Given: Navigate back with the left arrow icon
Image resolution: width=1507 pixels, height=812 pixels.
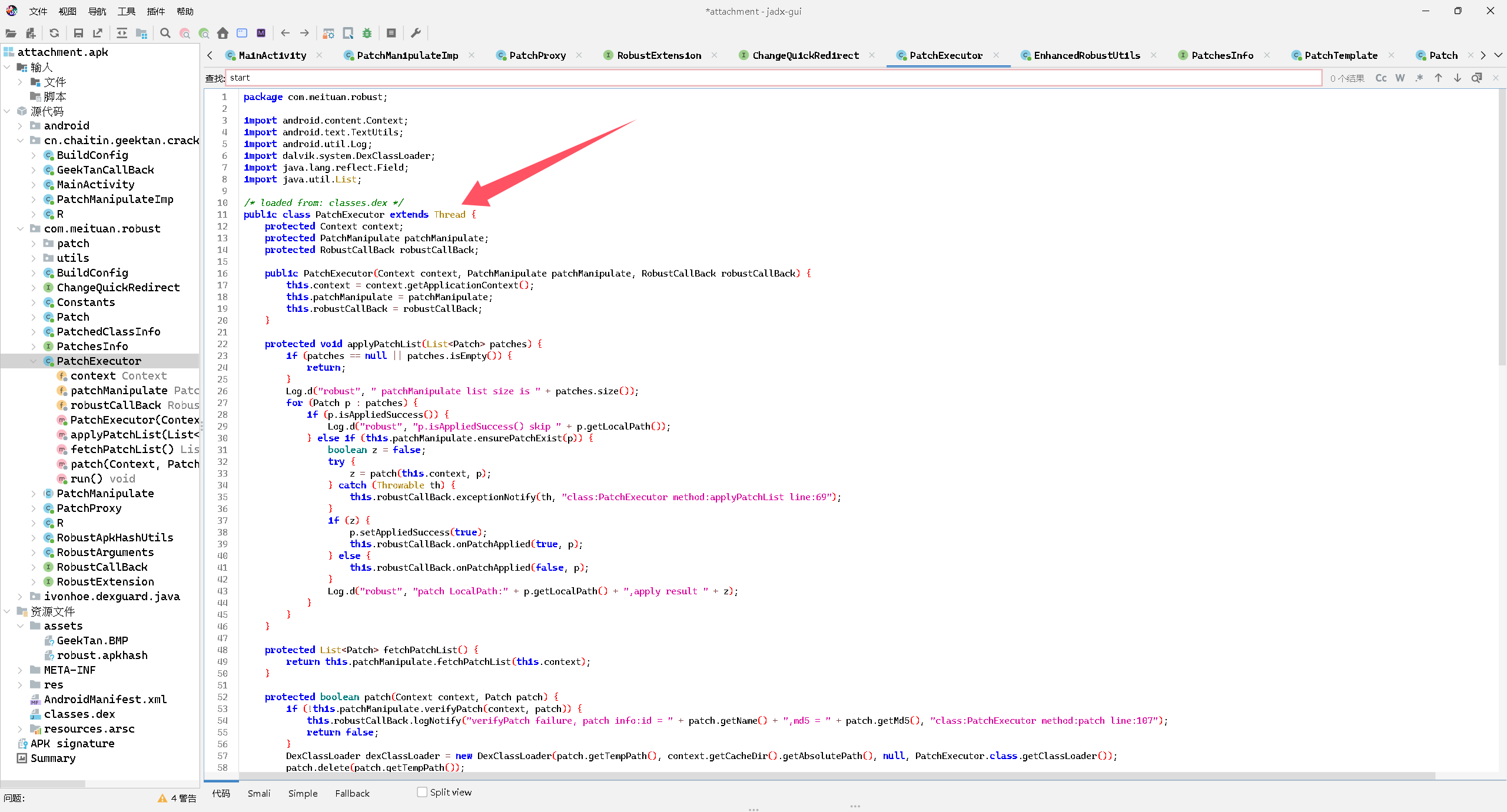Looking at the screenshot, I should (286, 34).
